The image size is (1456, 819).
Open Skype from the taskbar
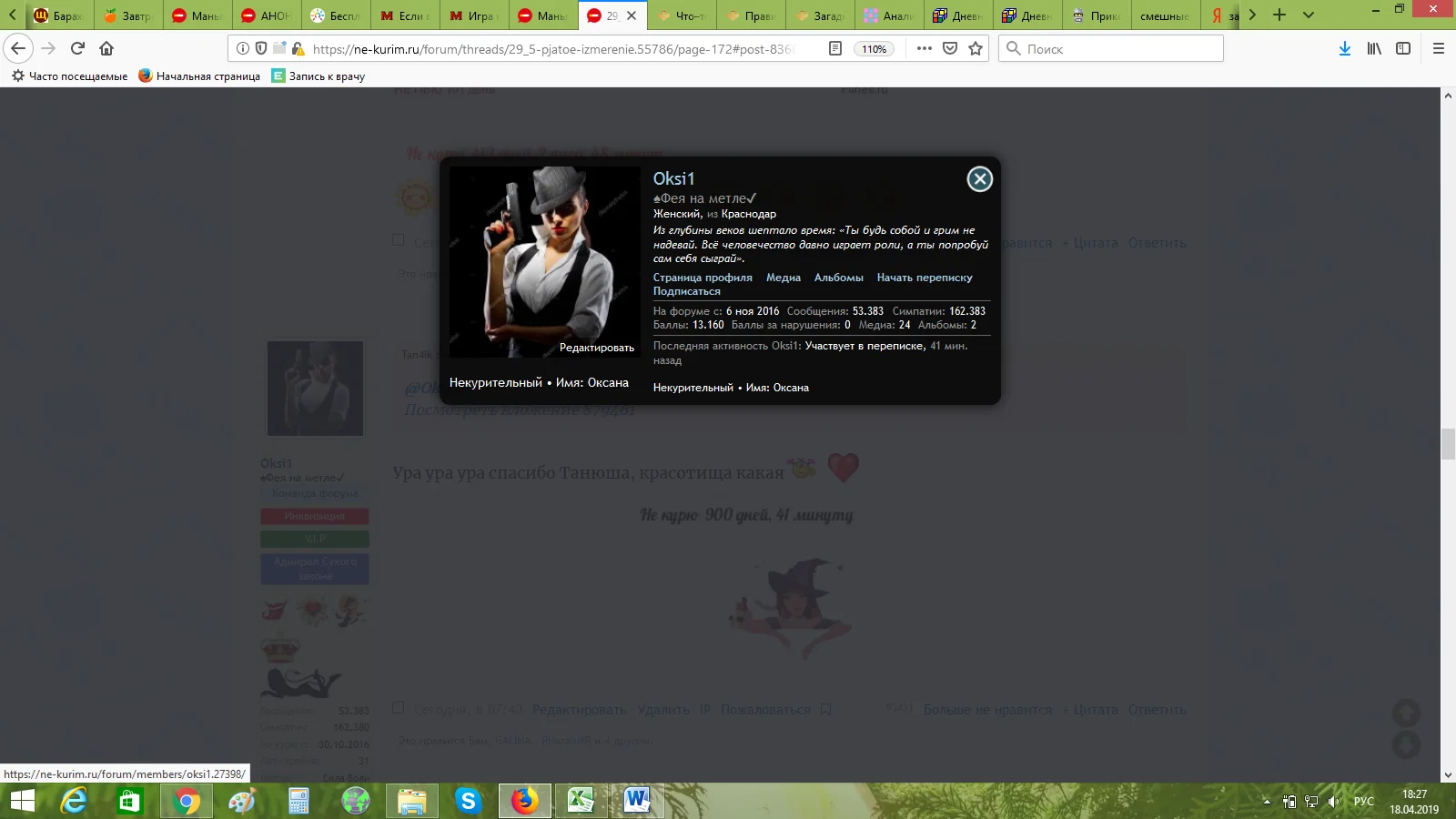468,801
